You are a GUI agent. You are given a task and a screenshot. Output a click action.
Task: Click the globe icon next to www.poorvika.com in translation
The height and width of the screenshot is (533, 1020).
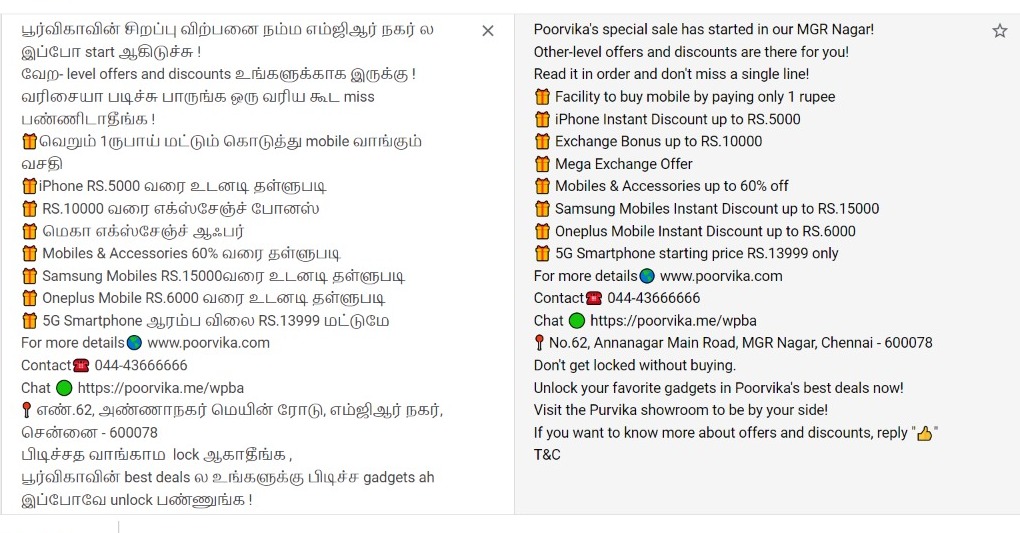click(647, 276)
